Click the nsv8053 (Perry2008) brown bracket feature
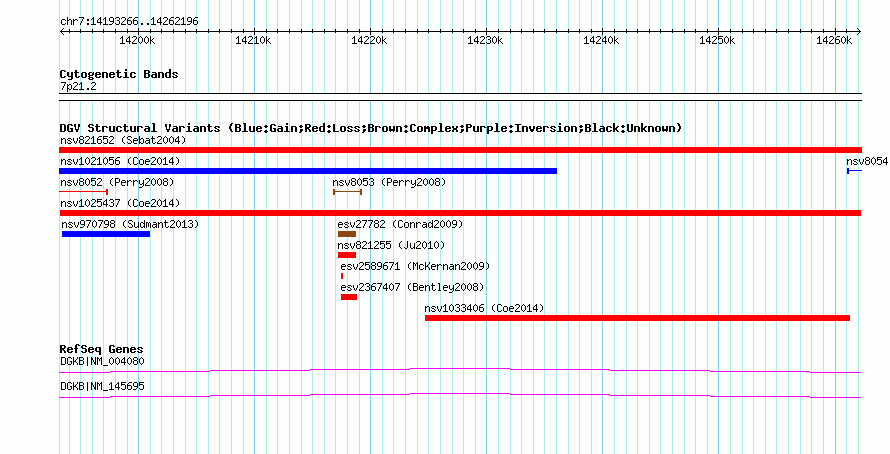 point(347,192)
